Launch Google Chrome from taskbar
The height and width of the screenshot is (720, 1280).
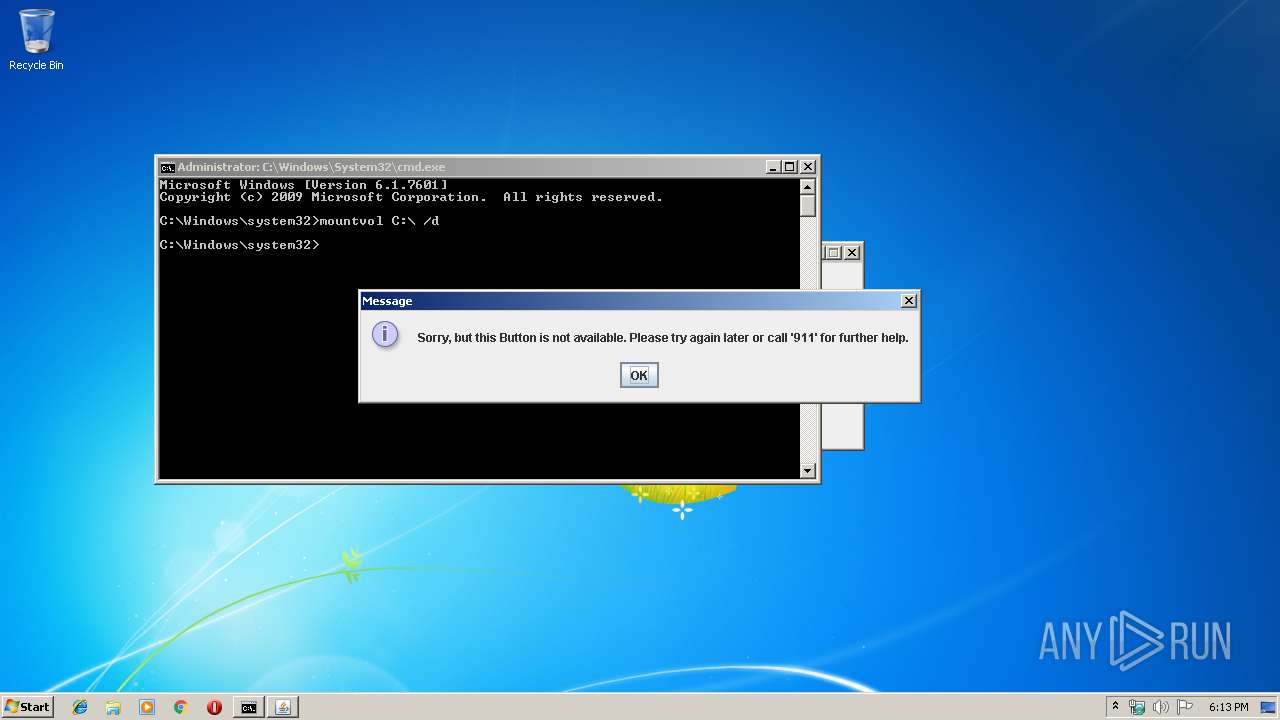[181, 707]
